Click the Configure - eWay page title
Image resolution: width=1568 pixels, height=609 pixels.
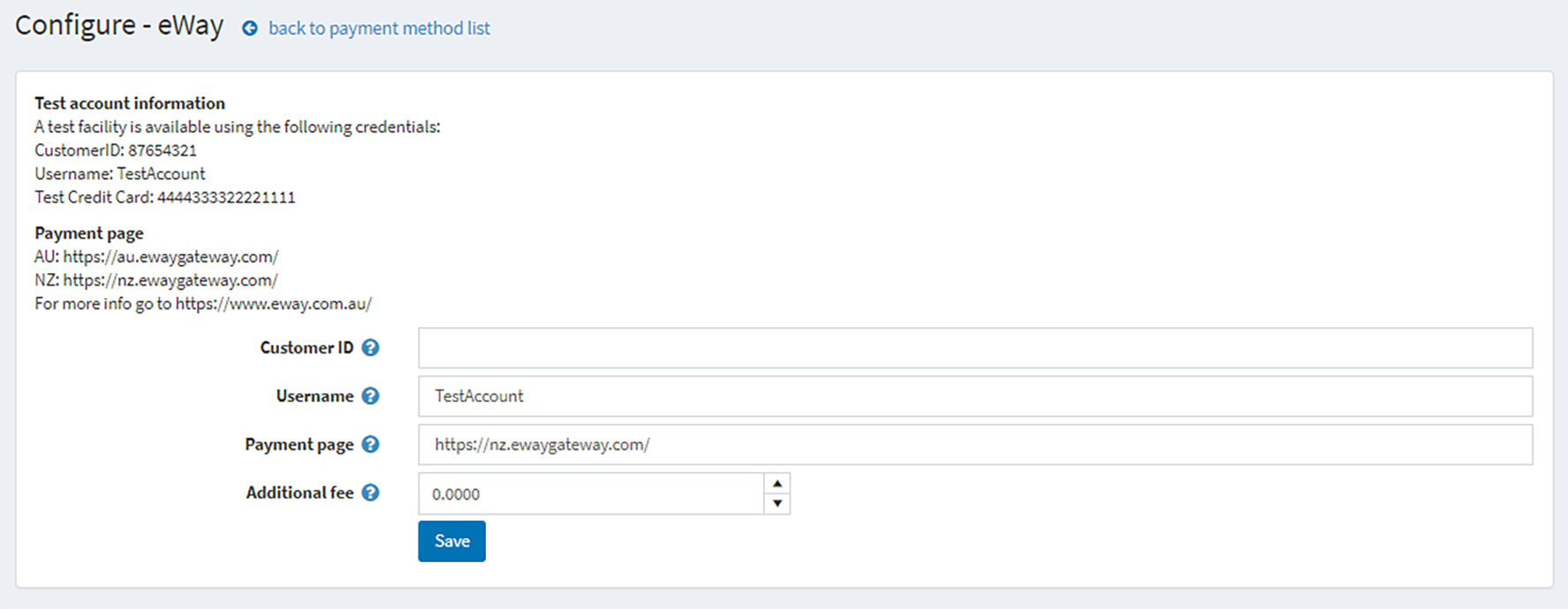tap(119, 26)
